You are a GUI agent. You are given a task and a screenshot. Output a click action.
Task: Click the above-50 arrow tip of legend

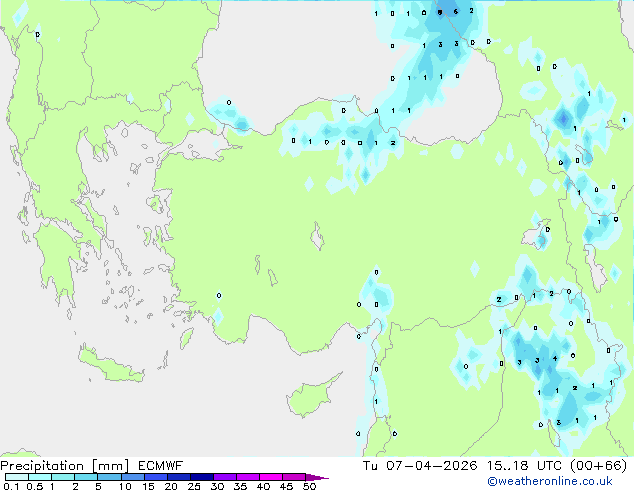[317, 477]
